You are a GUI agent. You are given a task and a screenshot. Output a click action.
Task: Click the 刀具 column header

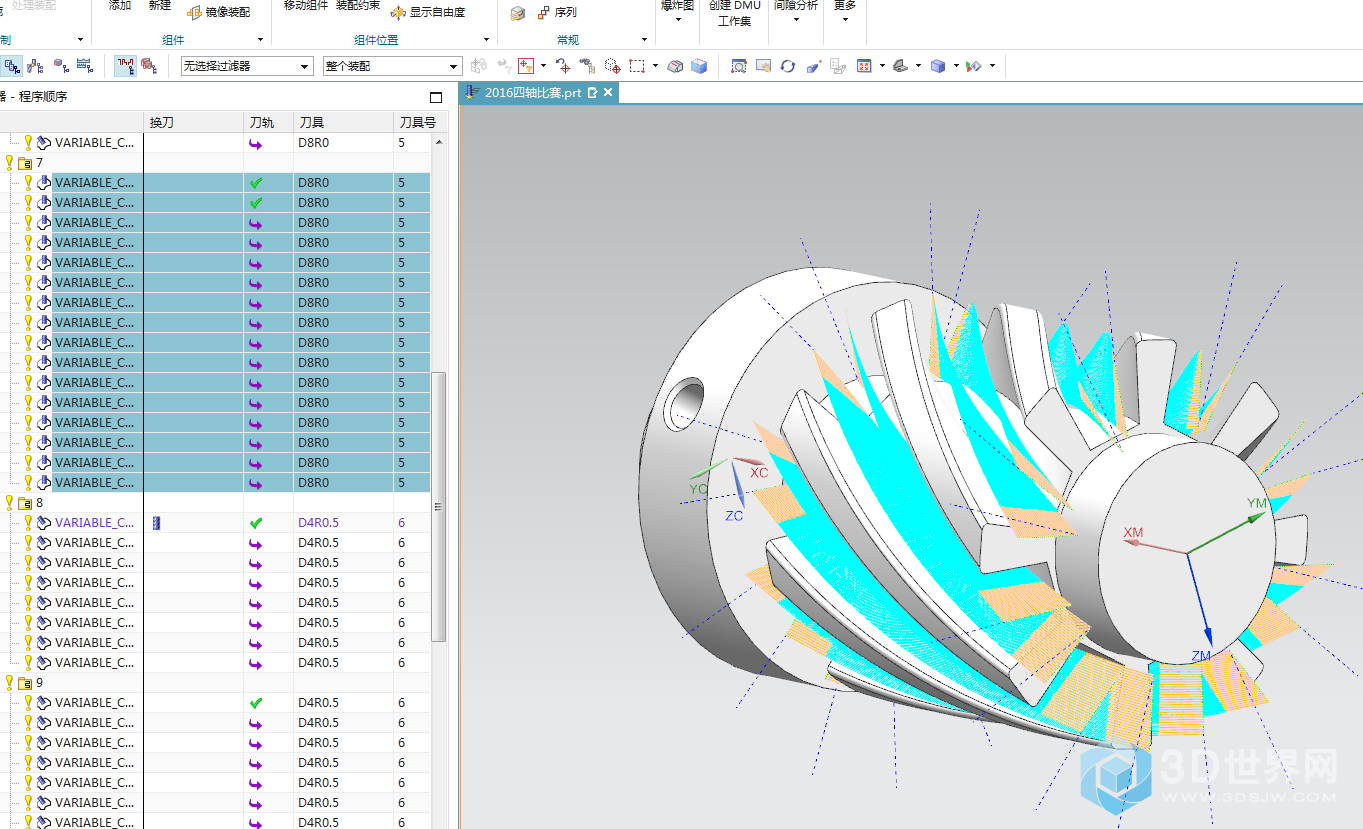click(x=343, y=122)
